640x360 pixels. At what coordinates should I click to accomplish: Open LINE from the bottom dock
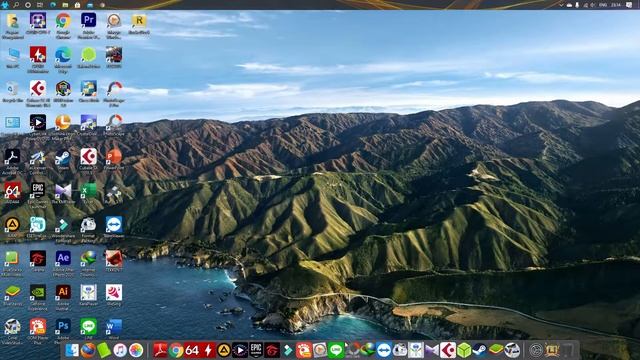click(x=336, y=350)
